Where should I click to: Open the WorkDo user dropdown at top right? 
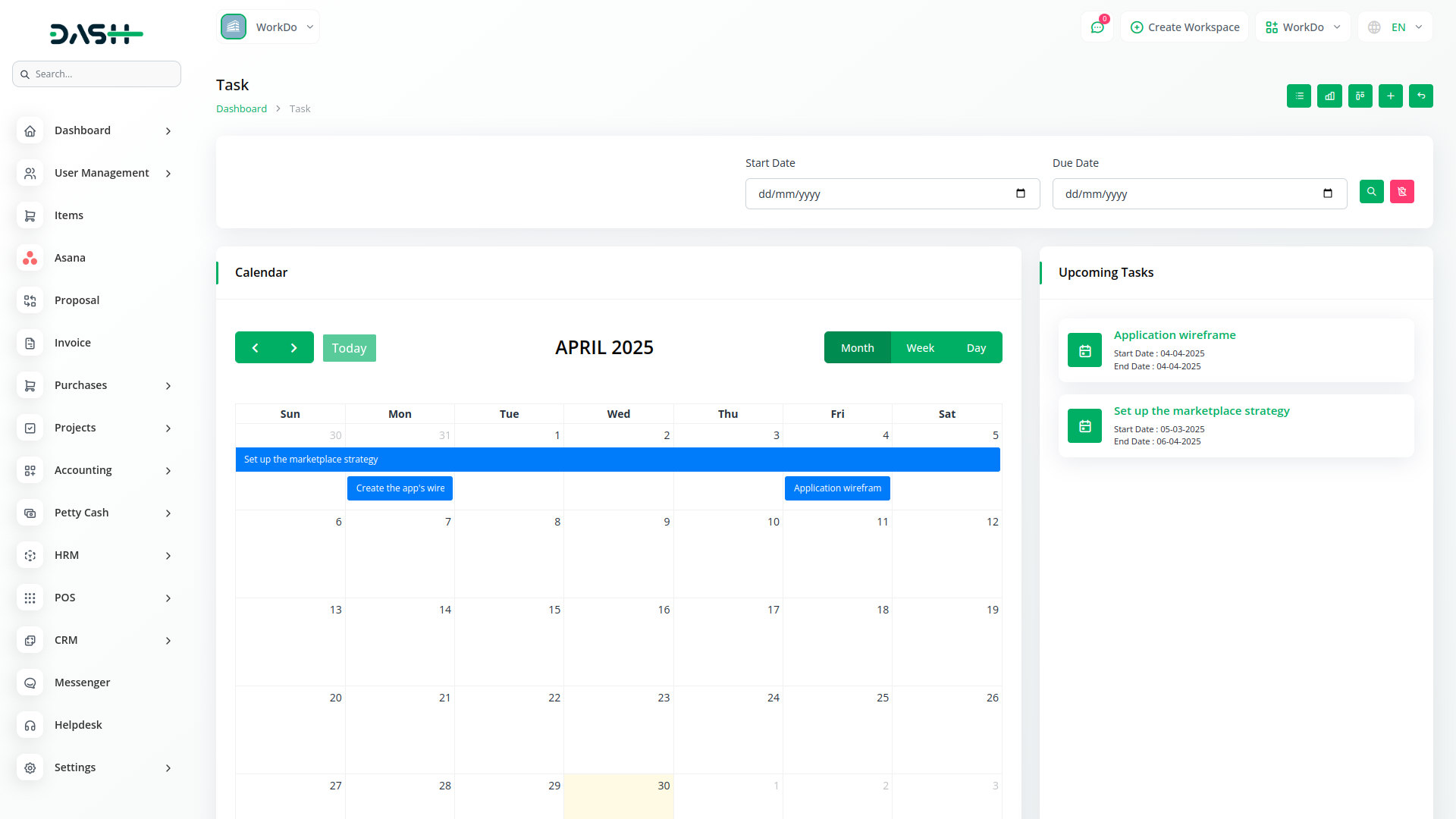pyautogui.click(x=1303, y=27)
